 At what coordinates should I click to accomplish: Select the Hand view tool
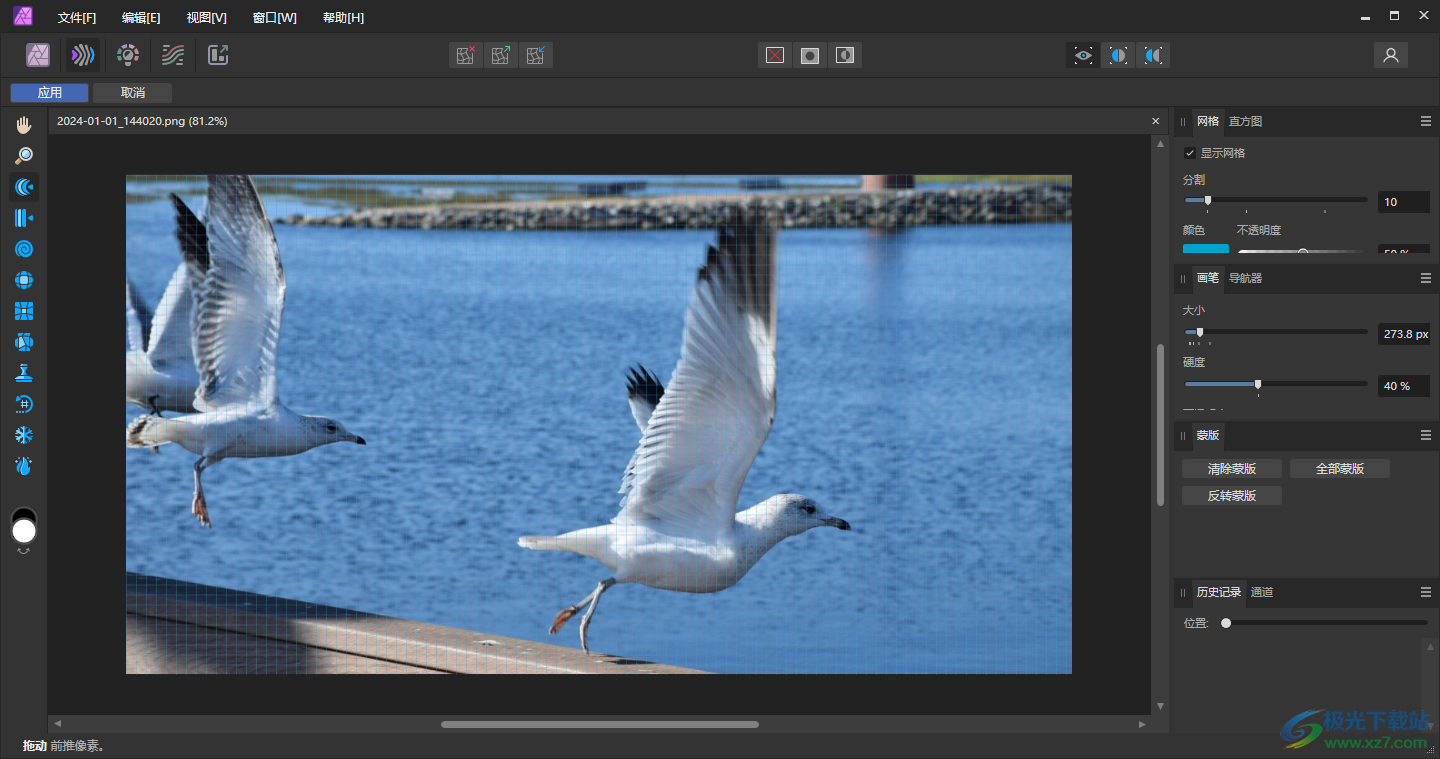pyautogui.click(x=25, y=125)
